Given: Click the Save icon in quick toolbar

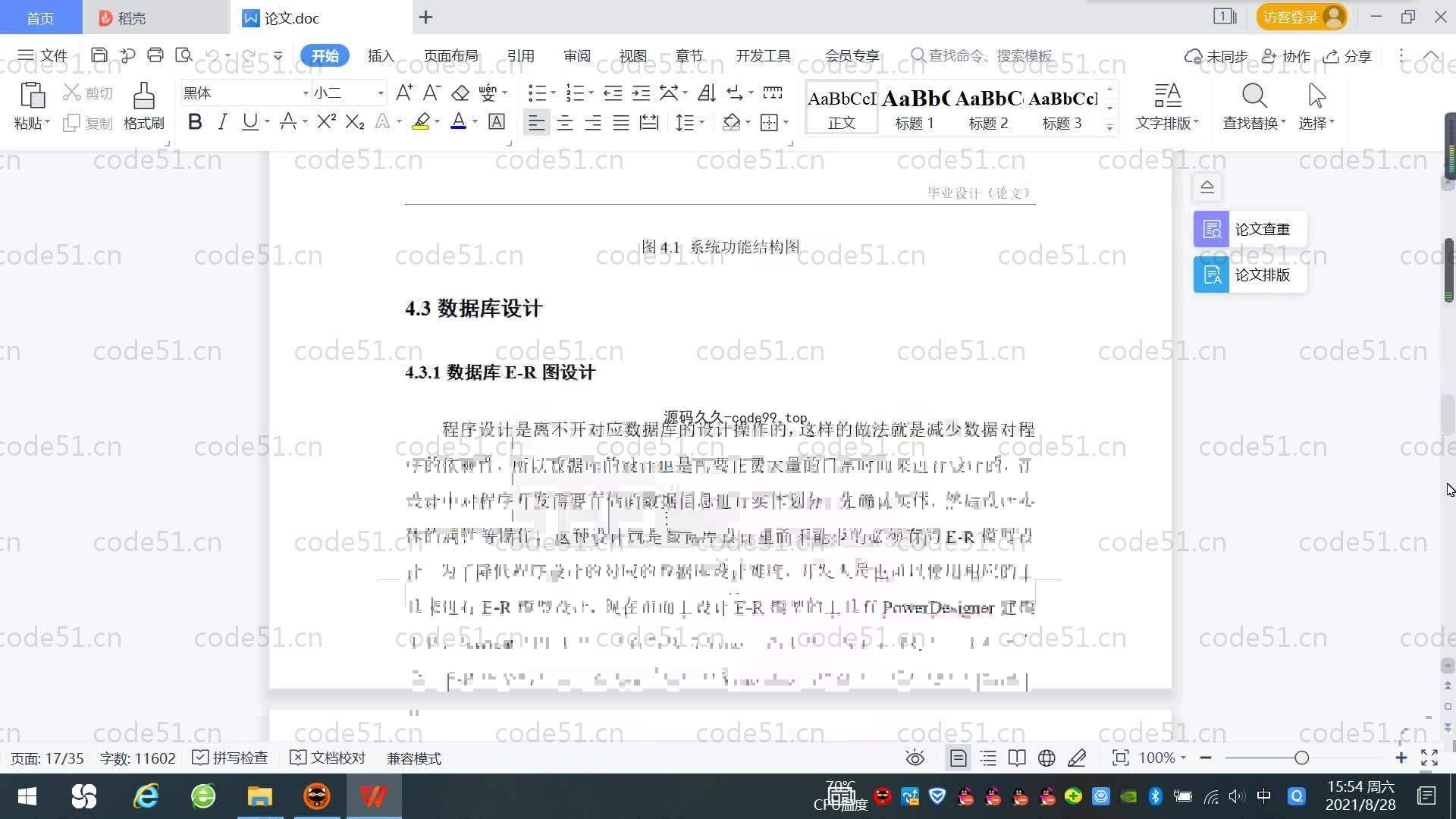Looking at the screenshot, I should (99, 55).
